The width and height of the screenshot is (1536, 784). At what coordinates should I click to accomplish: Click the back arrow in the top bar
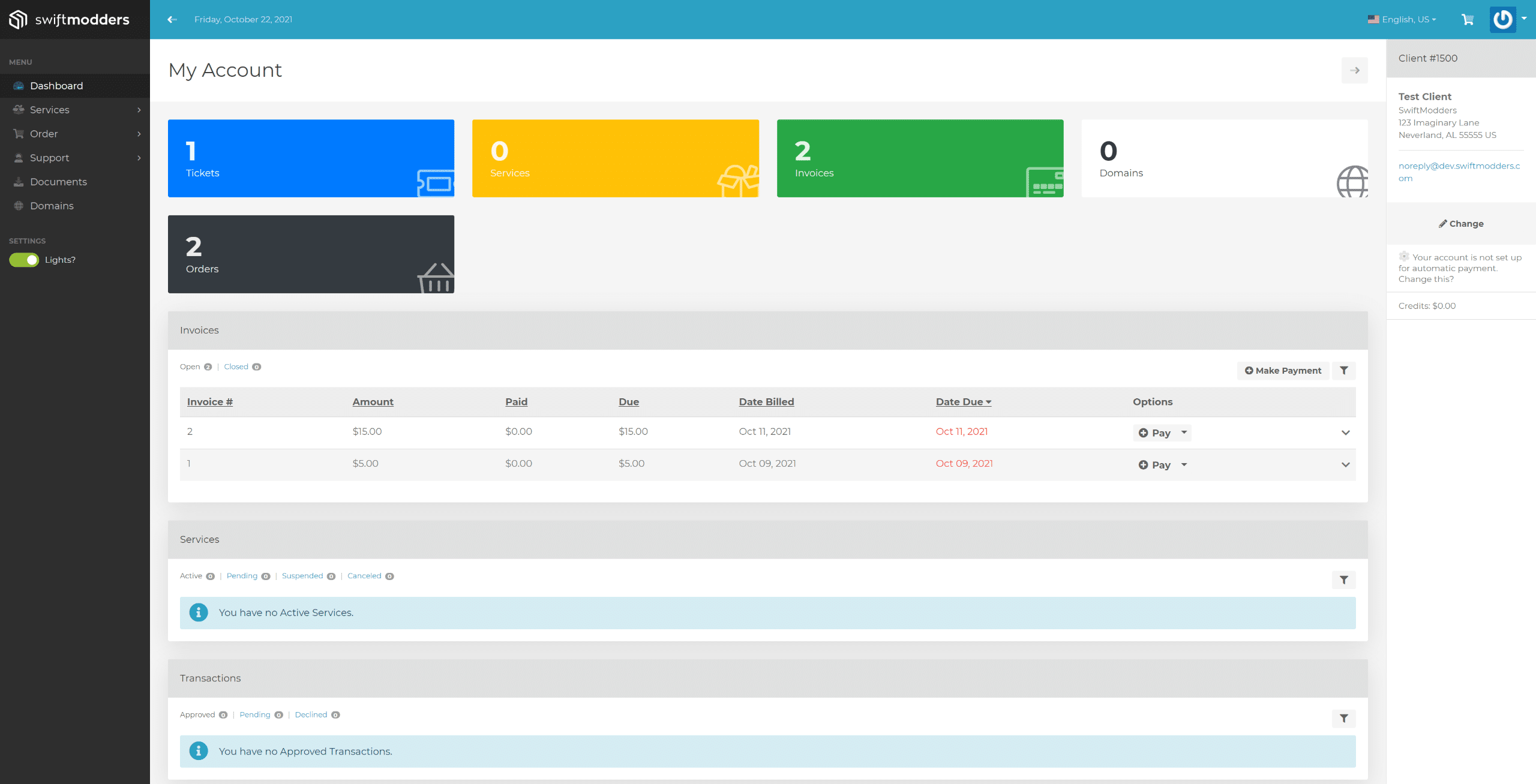[x=172, y=19]
